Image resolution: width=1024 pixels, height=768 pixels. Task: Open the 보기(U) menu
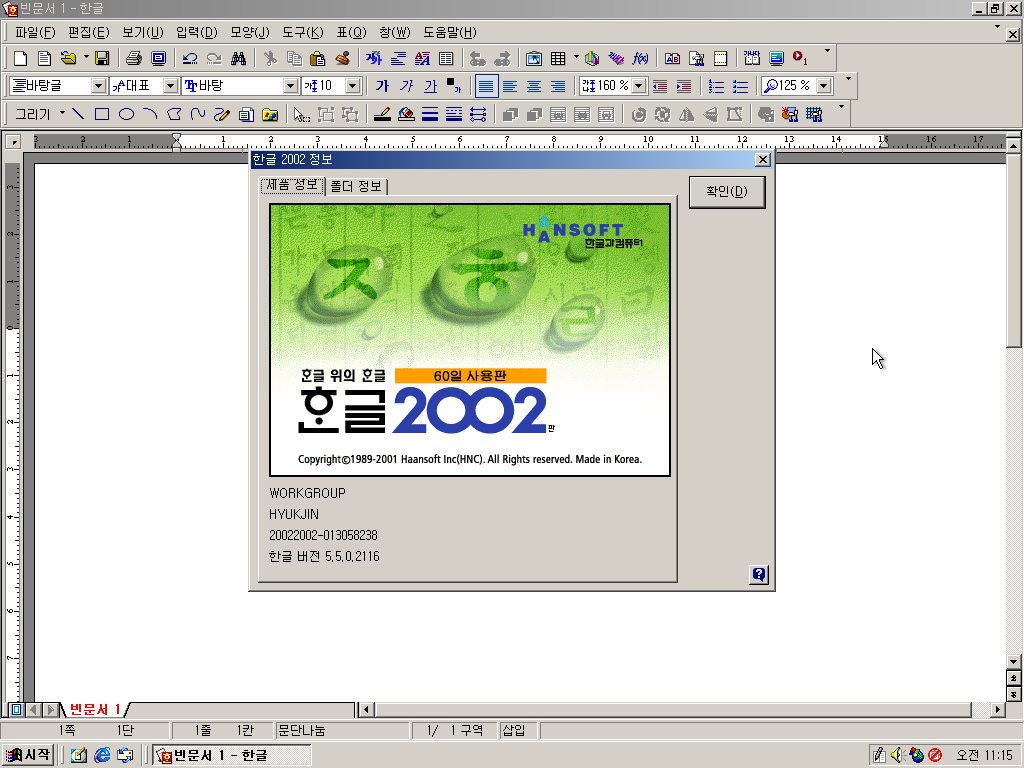pyautogui.click(x=142, y=32)
